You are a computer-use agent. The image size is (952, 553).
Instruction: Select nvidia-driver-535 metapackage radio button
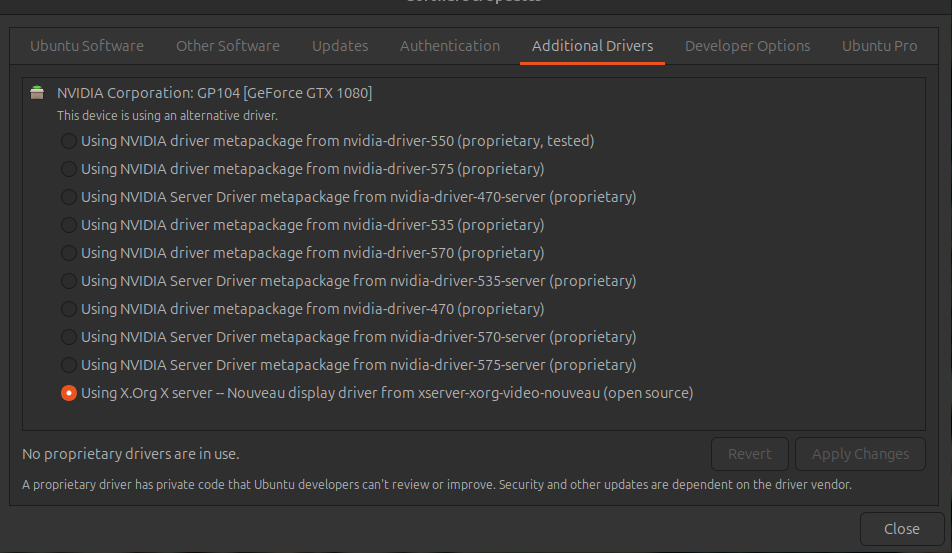[x=68, y=225]
